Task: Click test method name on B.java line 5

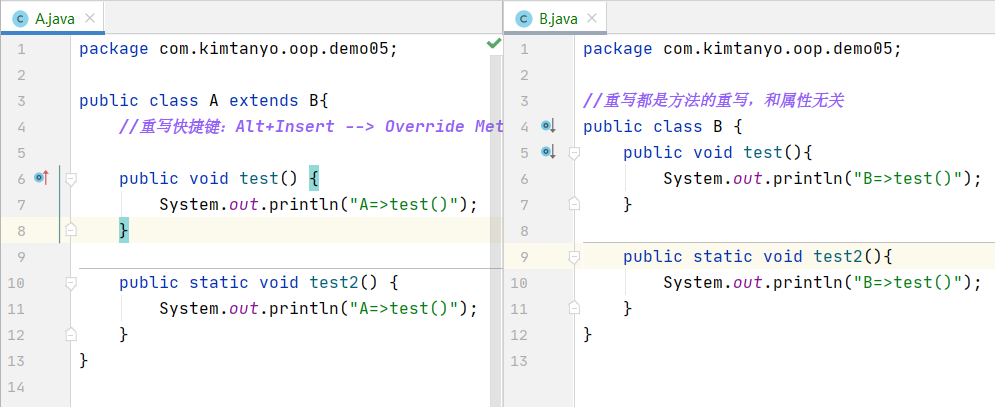Action: pos(763,152)
